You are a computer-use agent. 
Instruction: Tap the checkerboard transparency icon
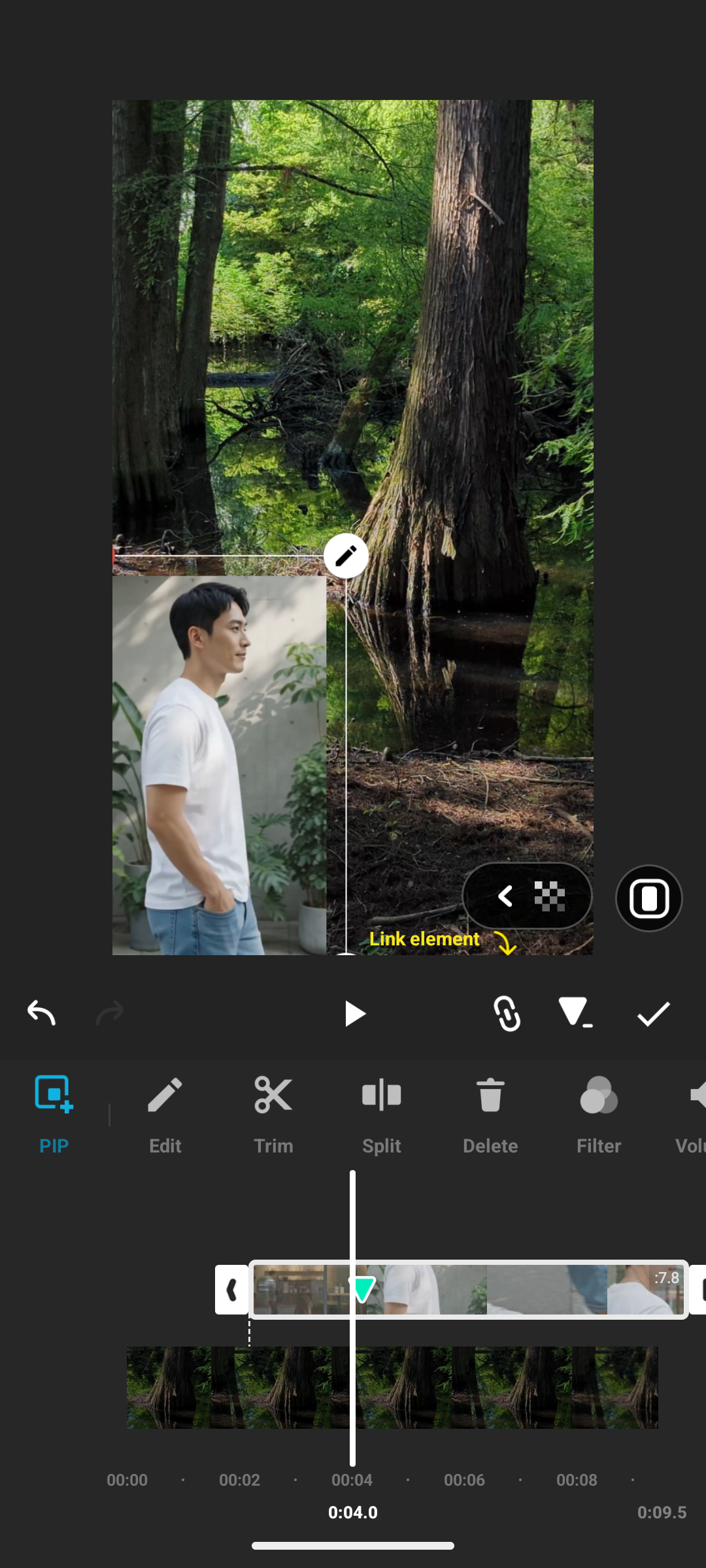click(549, 896)
